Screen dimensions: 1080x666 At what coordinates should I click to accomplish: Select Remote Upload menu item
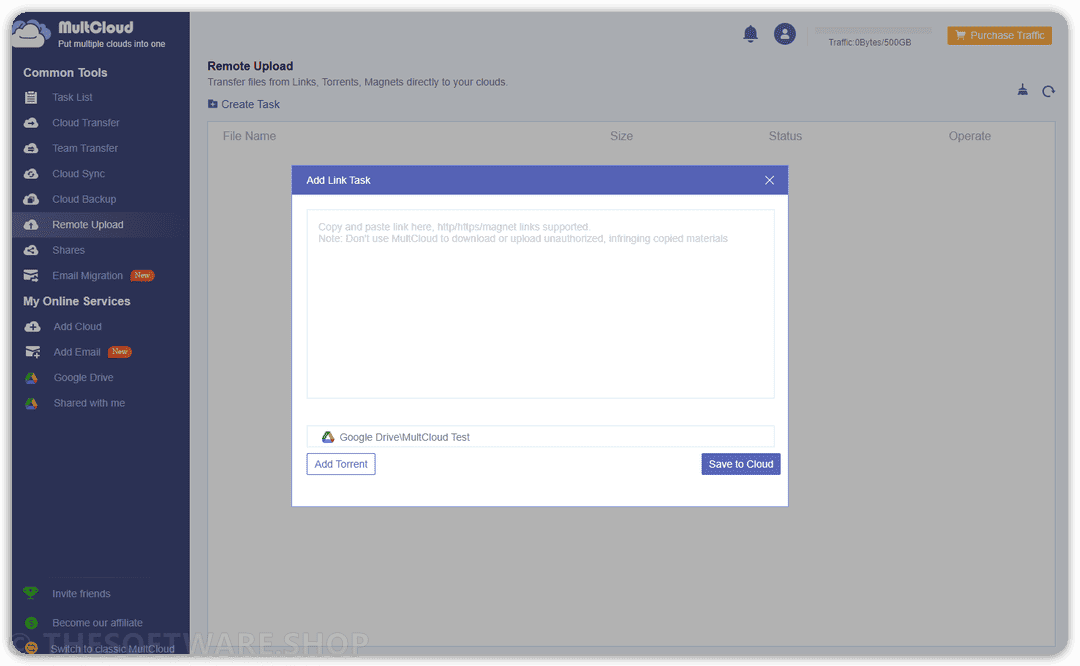pyautogui.click(x=88, y=225)
